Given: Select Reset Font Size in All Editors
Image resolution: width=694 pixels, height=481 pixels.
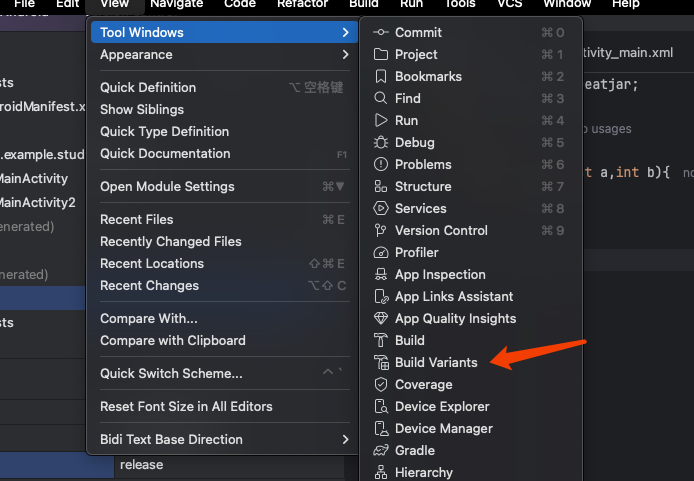Looking at the screenshot, I should [186, 406].
